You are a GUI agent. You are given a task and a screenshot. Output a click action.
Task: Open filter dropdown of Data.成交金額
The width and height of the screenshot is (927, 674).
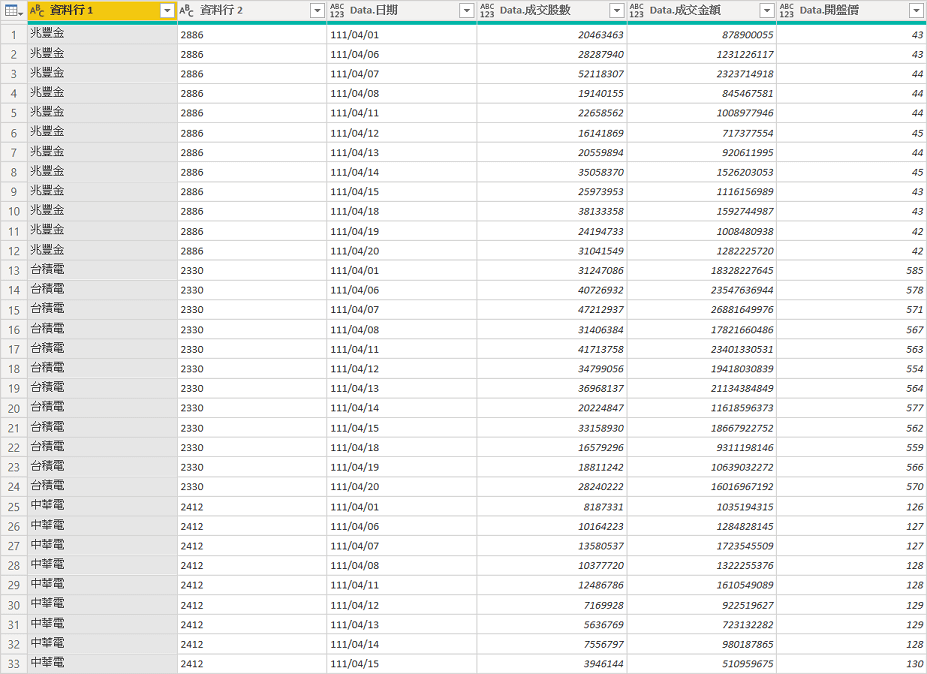(x=767, y=10)
